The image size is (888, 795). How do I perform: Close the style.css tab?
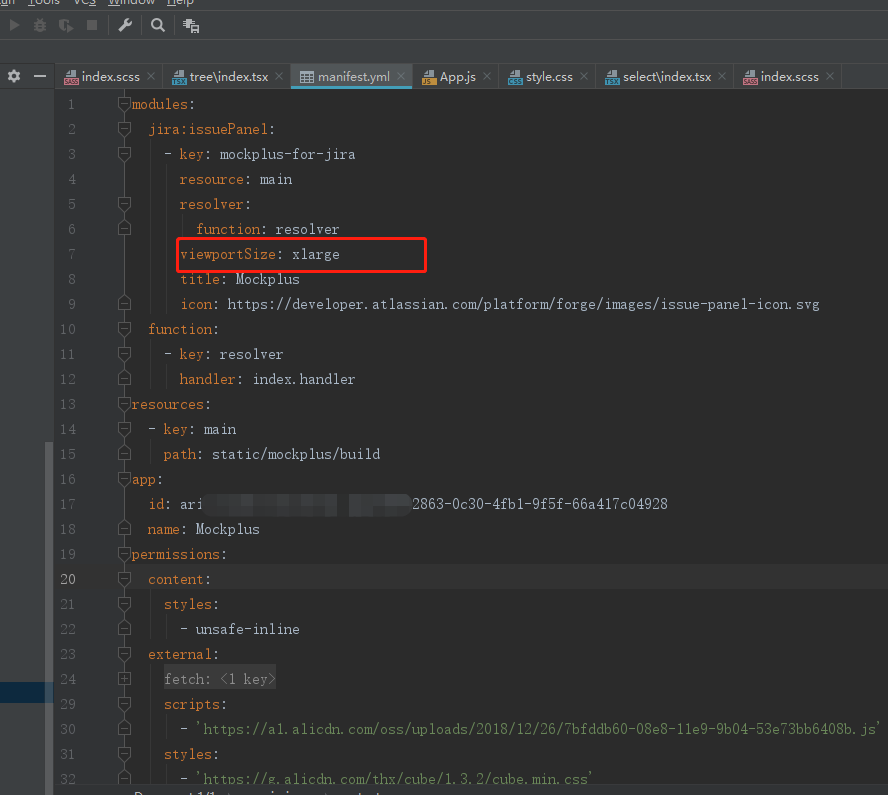[x=584, y=76]
